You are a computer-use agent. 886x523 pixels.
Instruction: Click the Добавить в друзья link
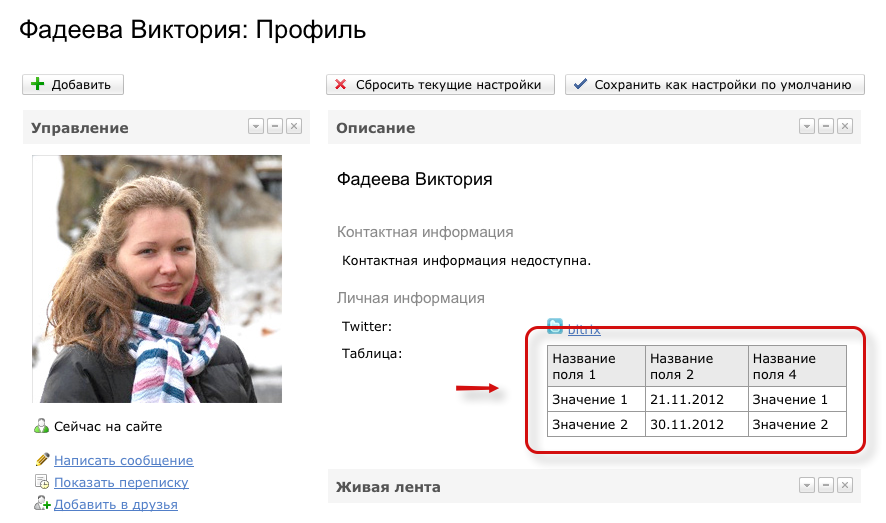115,505
